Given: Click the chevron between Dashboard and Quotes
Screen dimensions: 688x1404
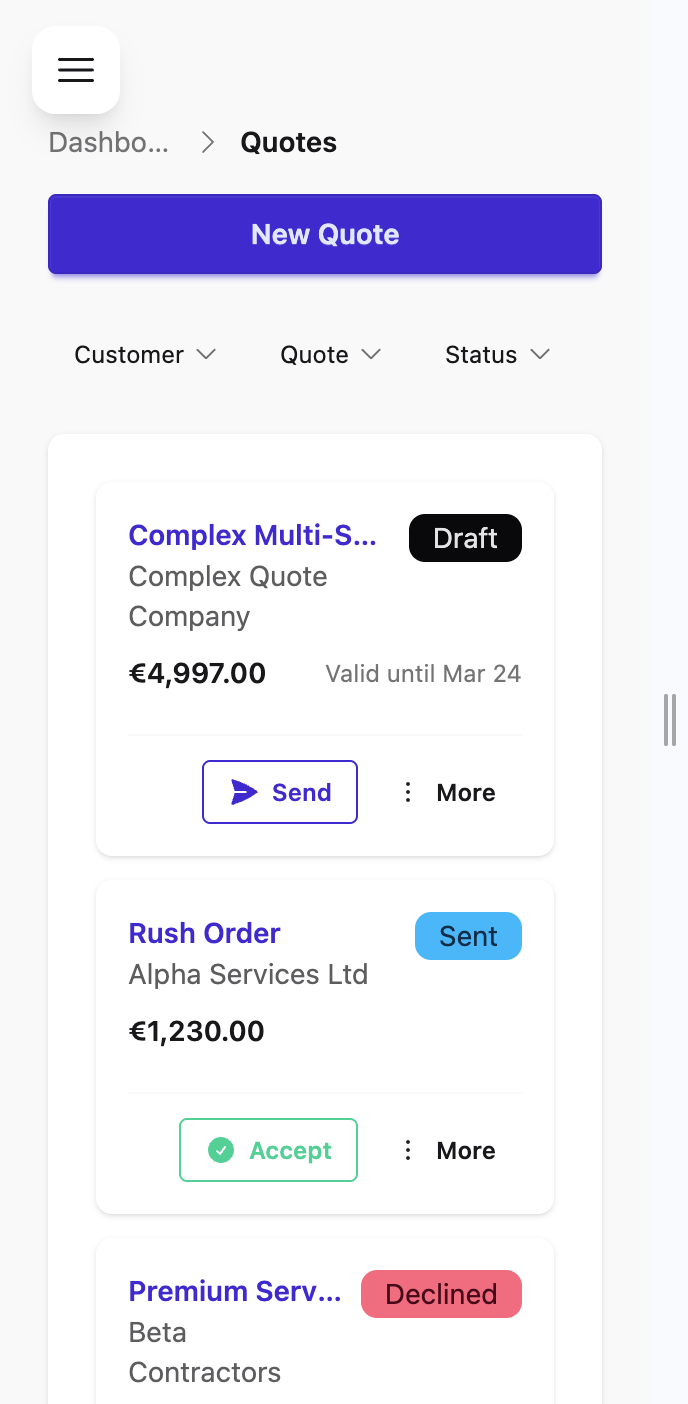Looking at the screenshot, I should coord(207,142).
